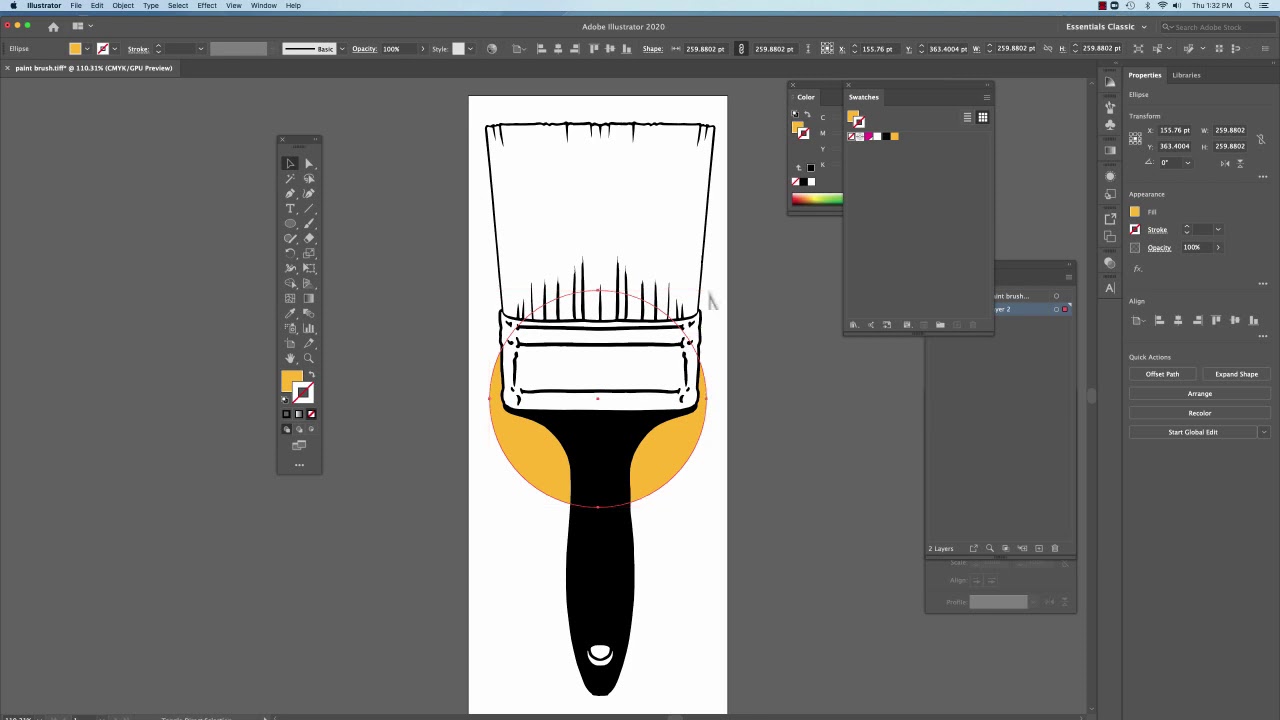Select the Line Segment tool
The height and width of the screenshot is (720, 1280).
(x=308, y=209)
